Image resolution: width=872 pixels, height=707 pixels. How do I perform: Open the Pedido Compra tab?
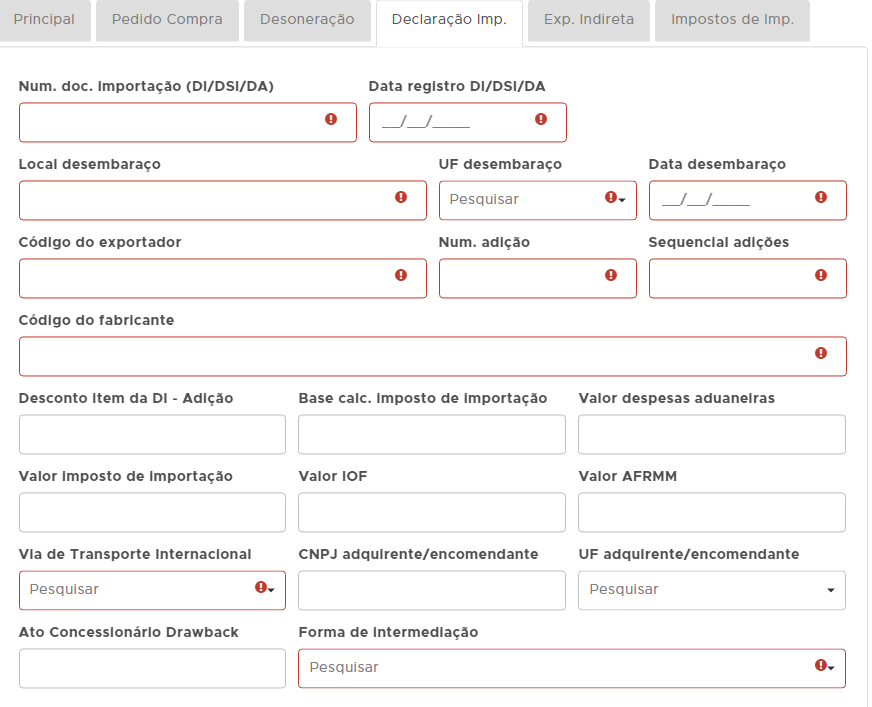[167, 20]
